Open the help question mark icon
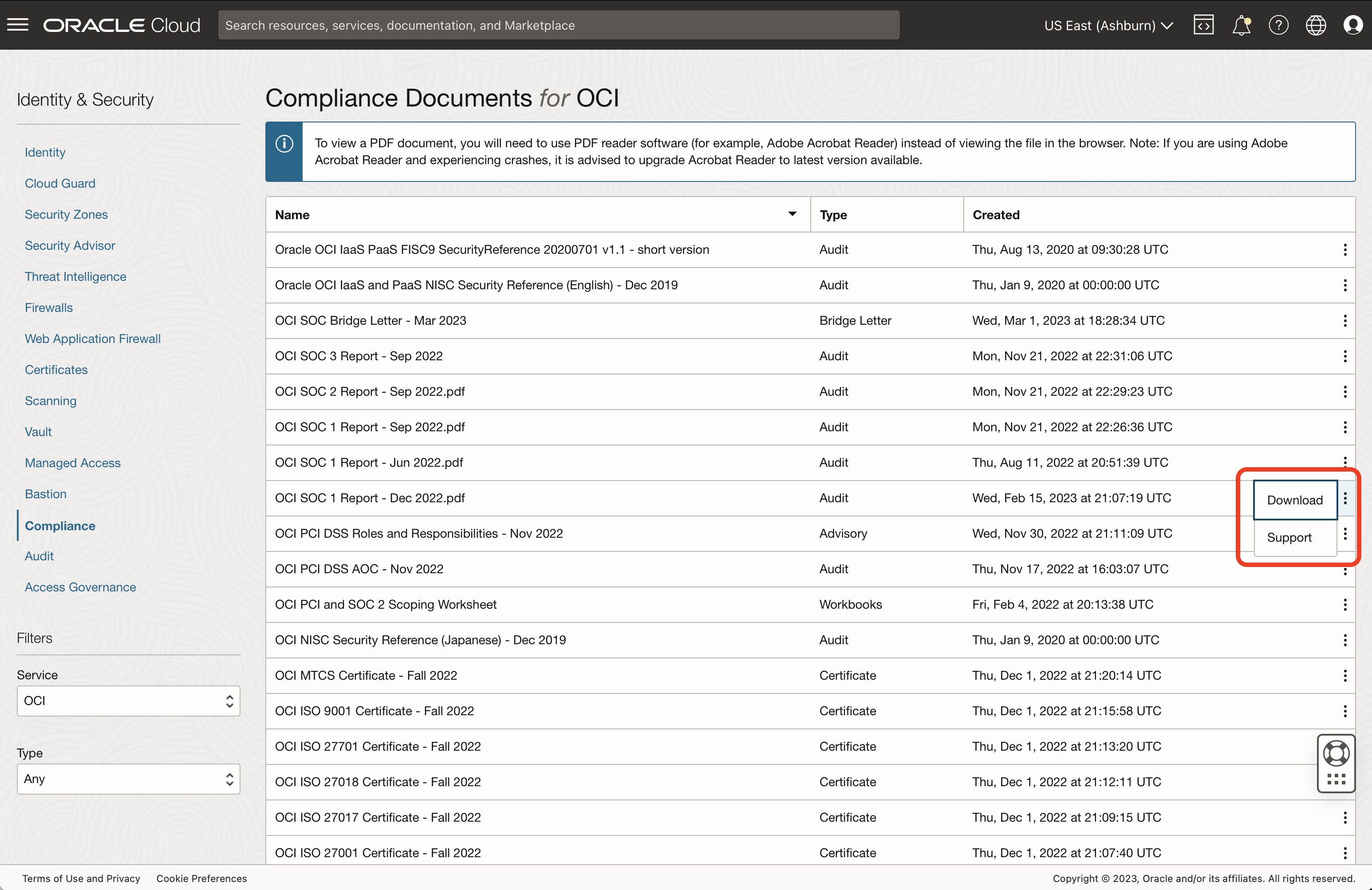This screenshot has height=890, width=1372. coord(1279,24)
